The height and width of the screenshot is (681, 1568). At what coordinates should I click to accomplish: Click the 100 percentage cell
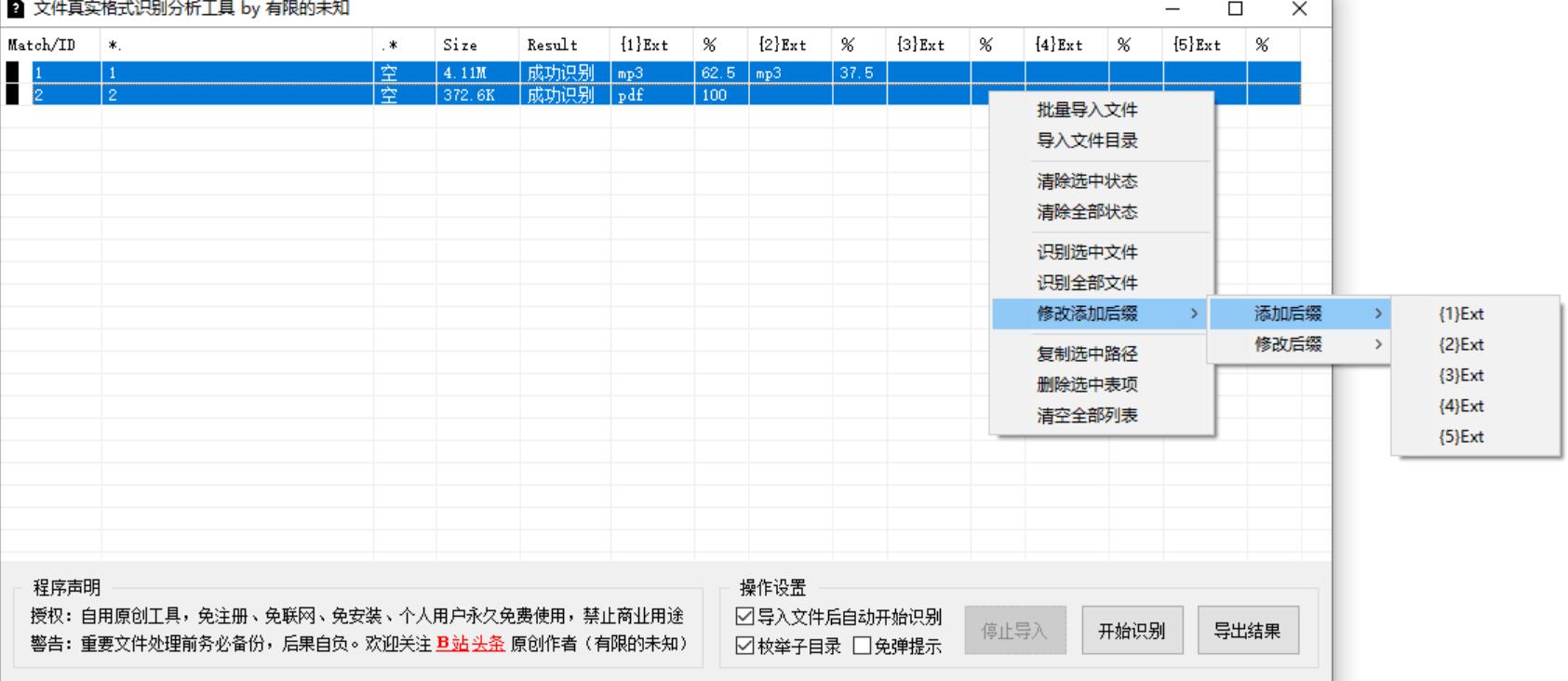tap(721, 95)
